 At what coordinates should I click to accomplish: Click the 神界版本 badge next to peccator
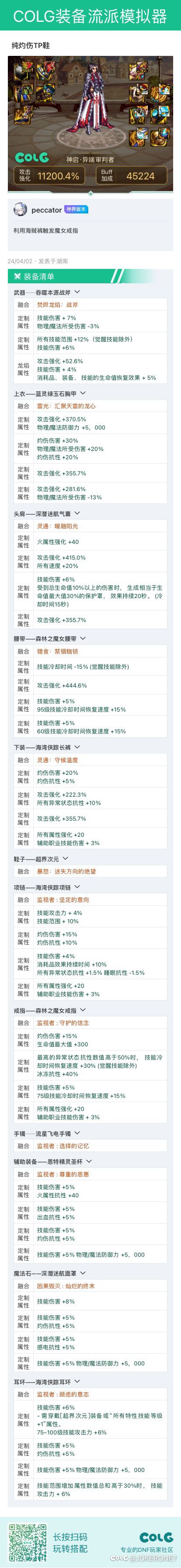pos(77,210)
